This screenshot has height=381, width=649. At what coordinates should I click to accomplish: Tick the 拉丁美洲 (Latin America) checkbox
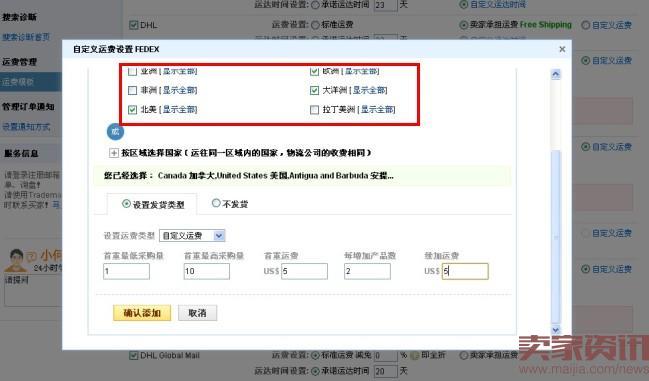click(314, 110)
